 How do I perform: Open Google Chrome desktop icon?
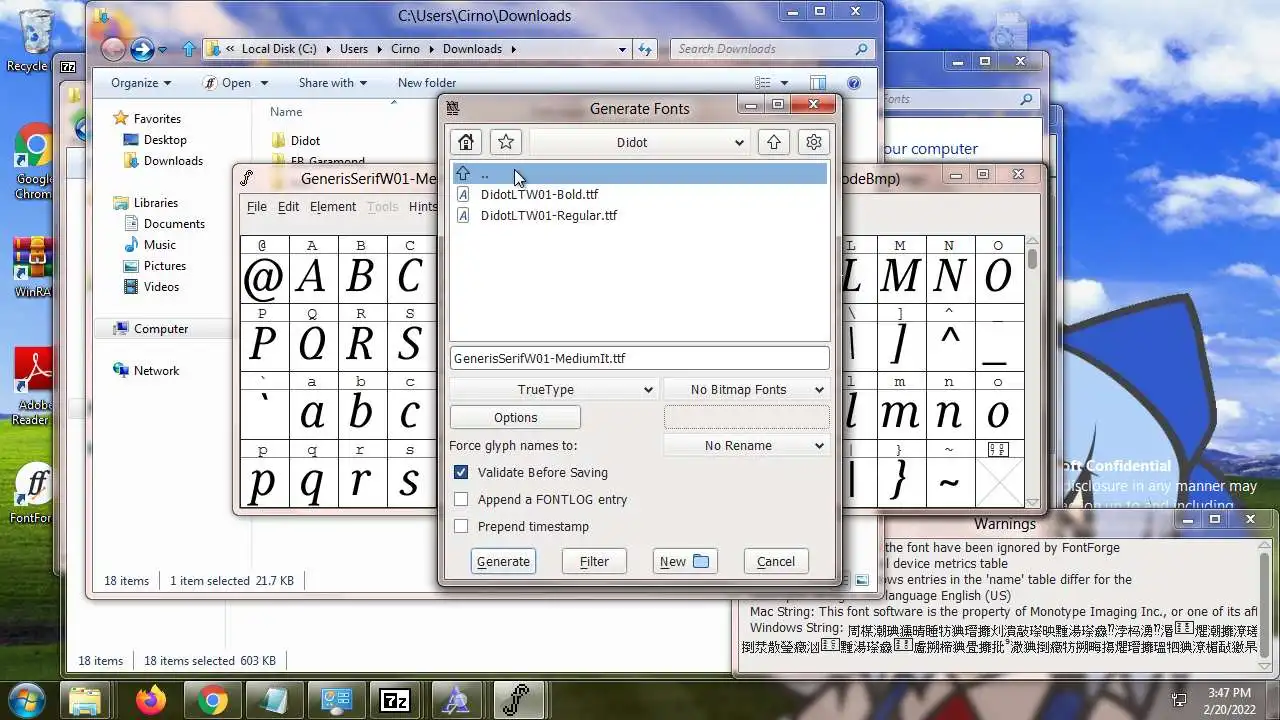click(x=33, y=162)
